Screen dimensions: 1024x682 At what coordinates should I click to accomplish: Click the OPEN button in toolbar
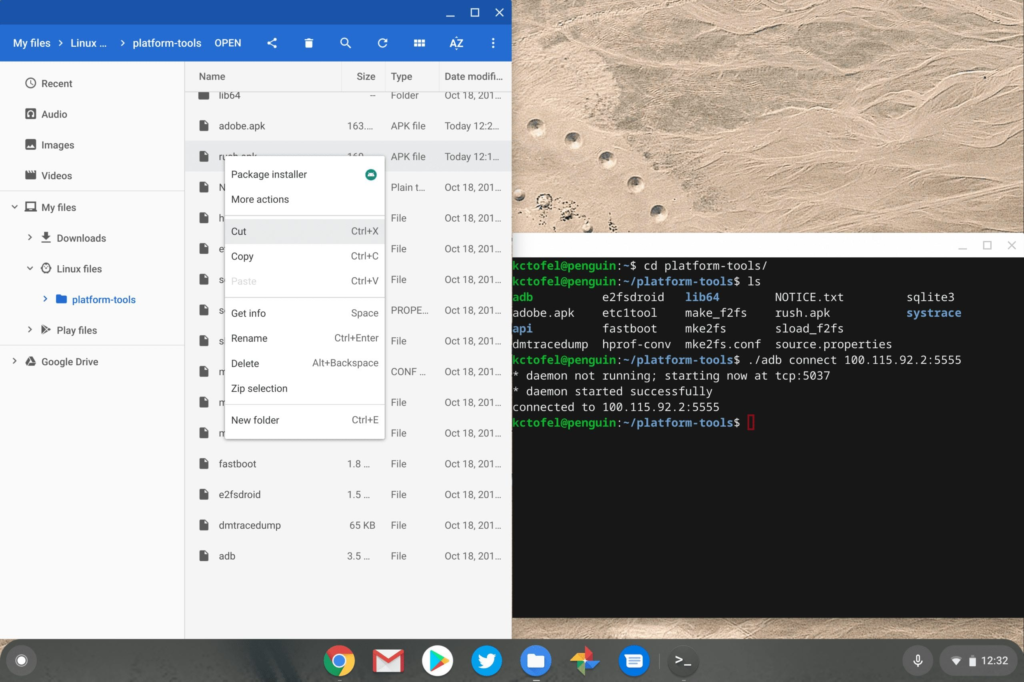click(228, 43)
